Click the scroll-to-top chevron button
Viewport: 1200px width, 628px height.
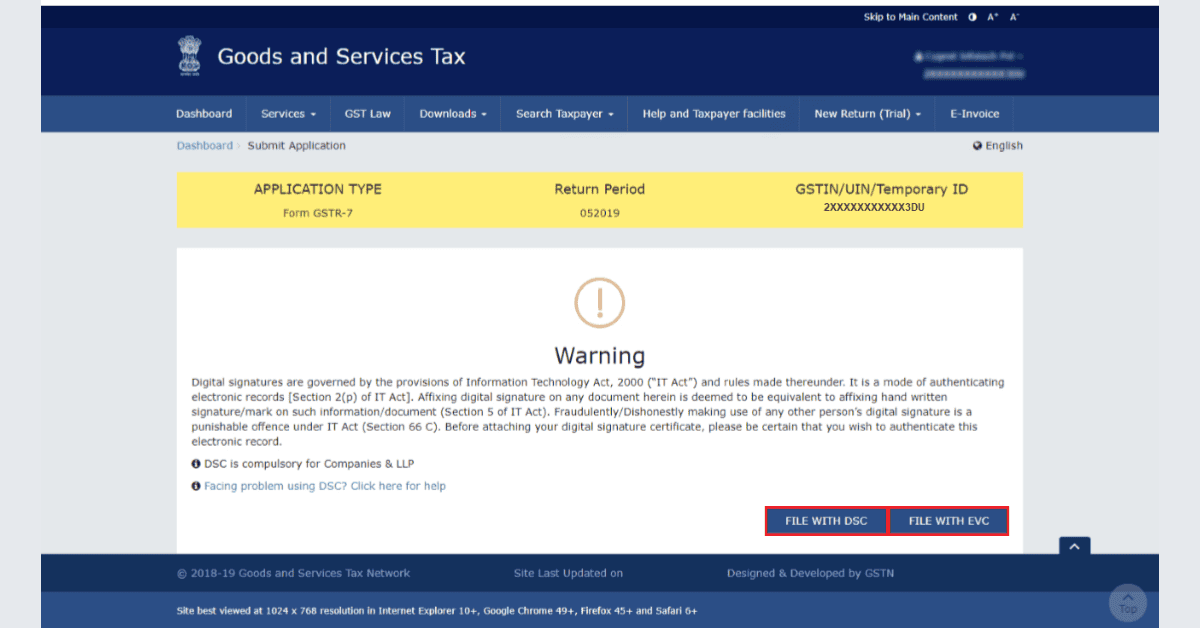(1074, 546)
